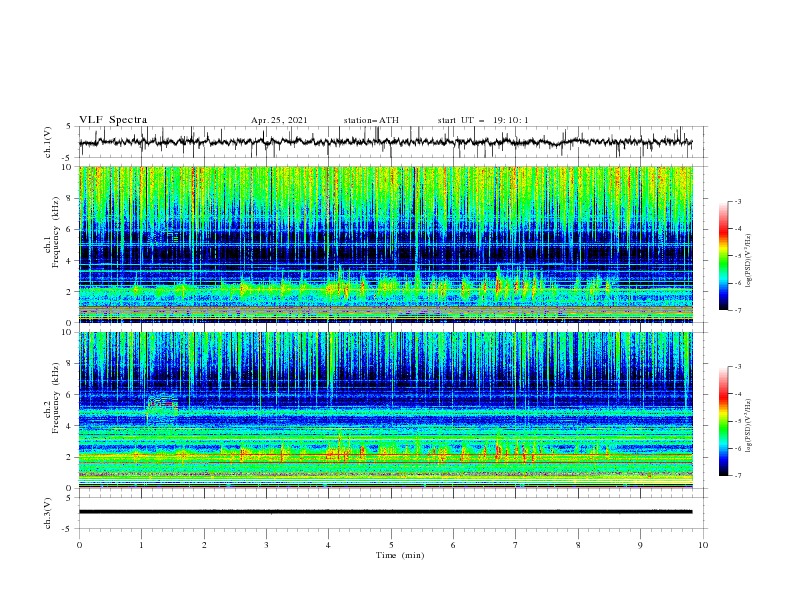792x612 pixels.
Task: Click the ch.1 voltage waveform trace
Action: 385,142
